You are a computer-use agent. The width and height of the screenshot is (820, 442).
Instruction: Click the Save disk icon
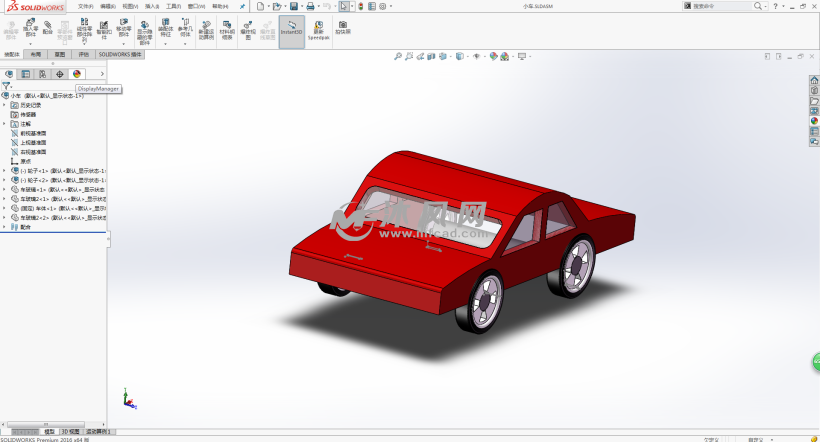[x=294, y=6]
